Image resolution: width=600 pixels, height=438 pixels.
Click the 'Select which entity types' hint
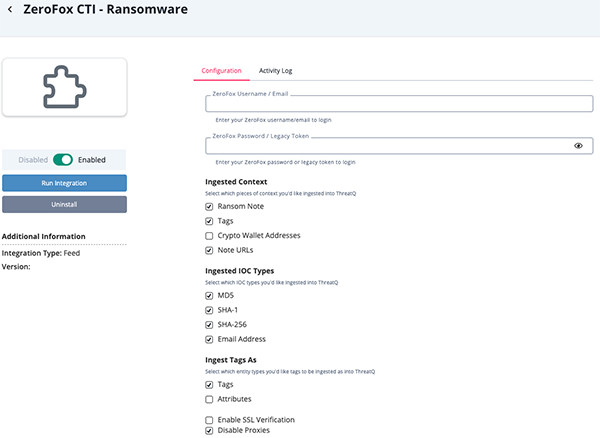coord(290,372)
